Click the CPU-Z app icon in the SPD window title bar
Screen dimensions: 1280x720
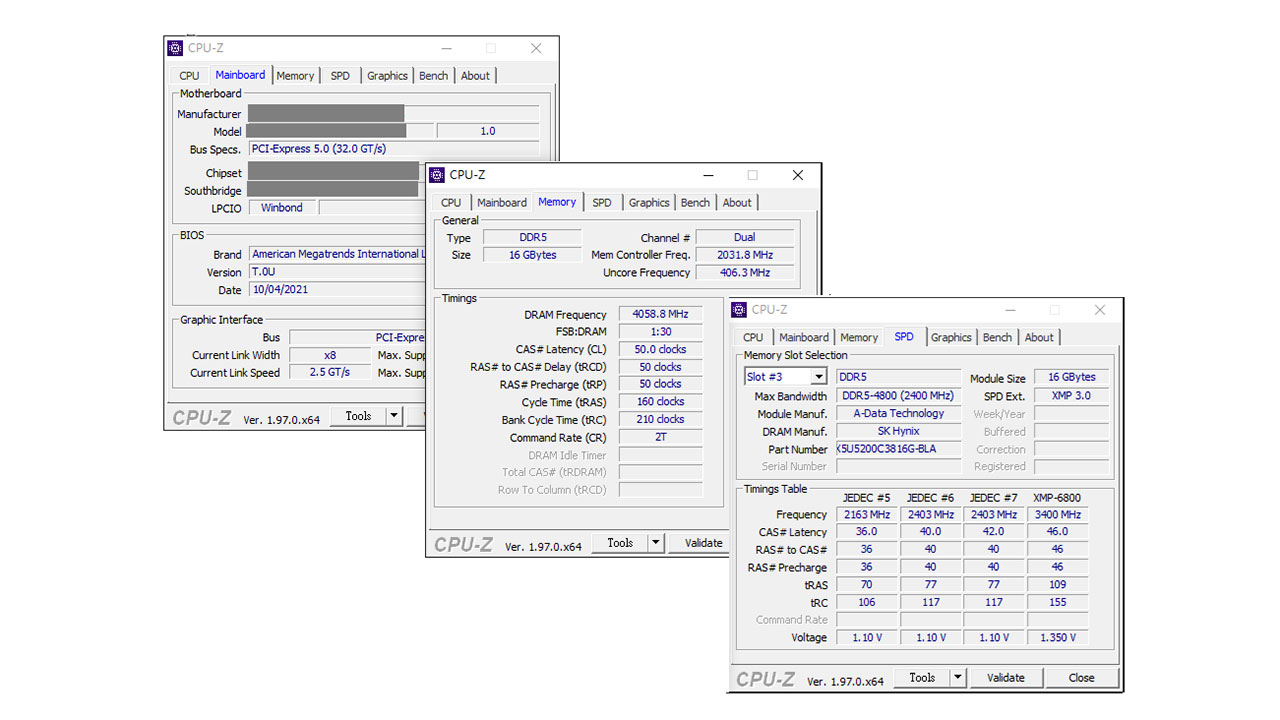[739, 310]
